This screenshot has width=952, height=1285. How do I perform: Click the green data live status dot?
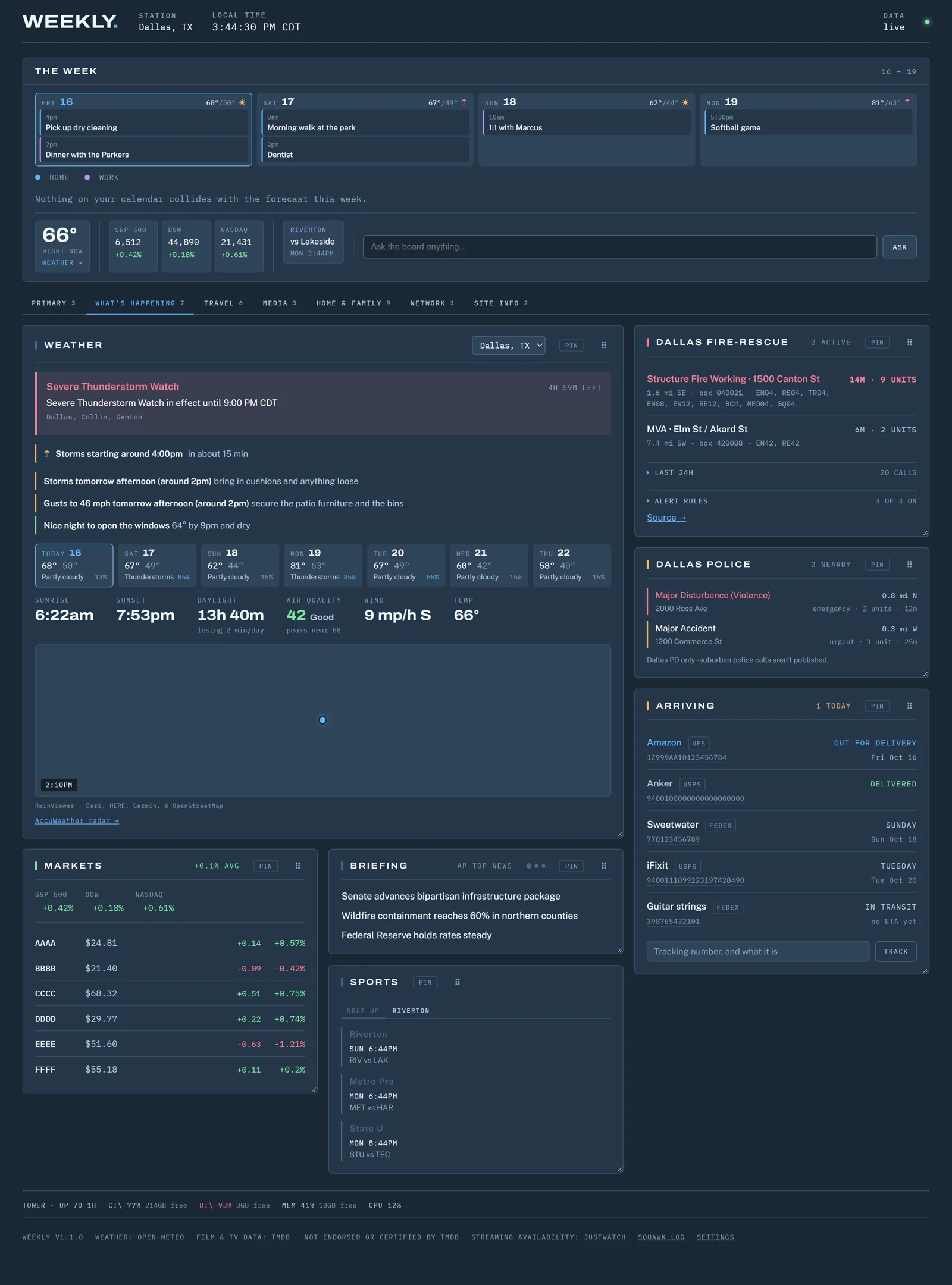(x=927, y=22)
